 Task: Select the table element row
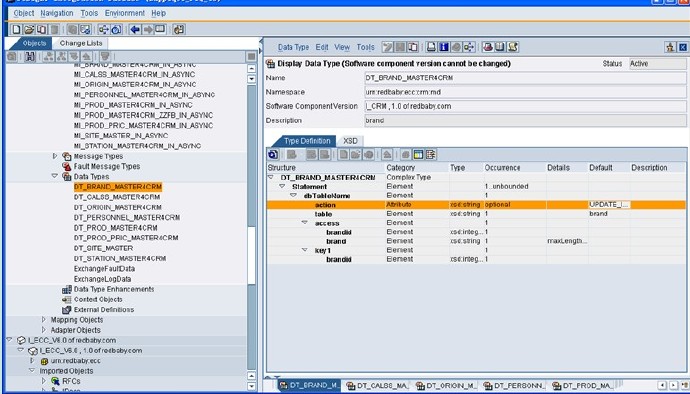click(476, 214)
